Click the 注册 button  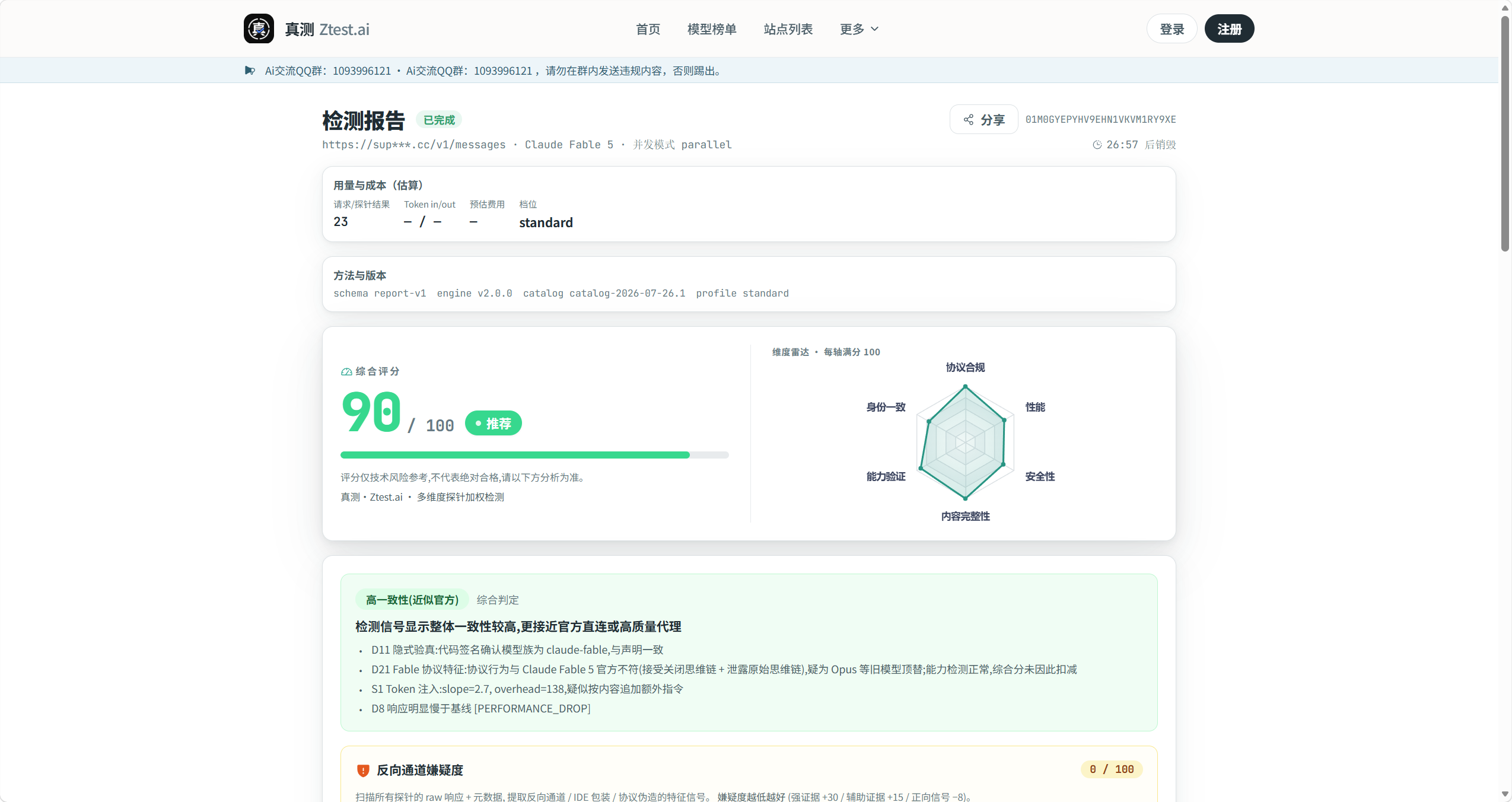[x=1229, y=29]
